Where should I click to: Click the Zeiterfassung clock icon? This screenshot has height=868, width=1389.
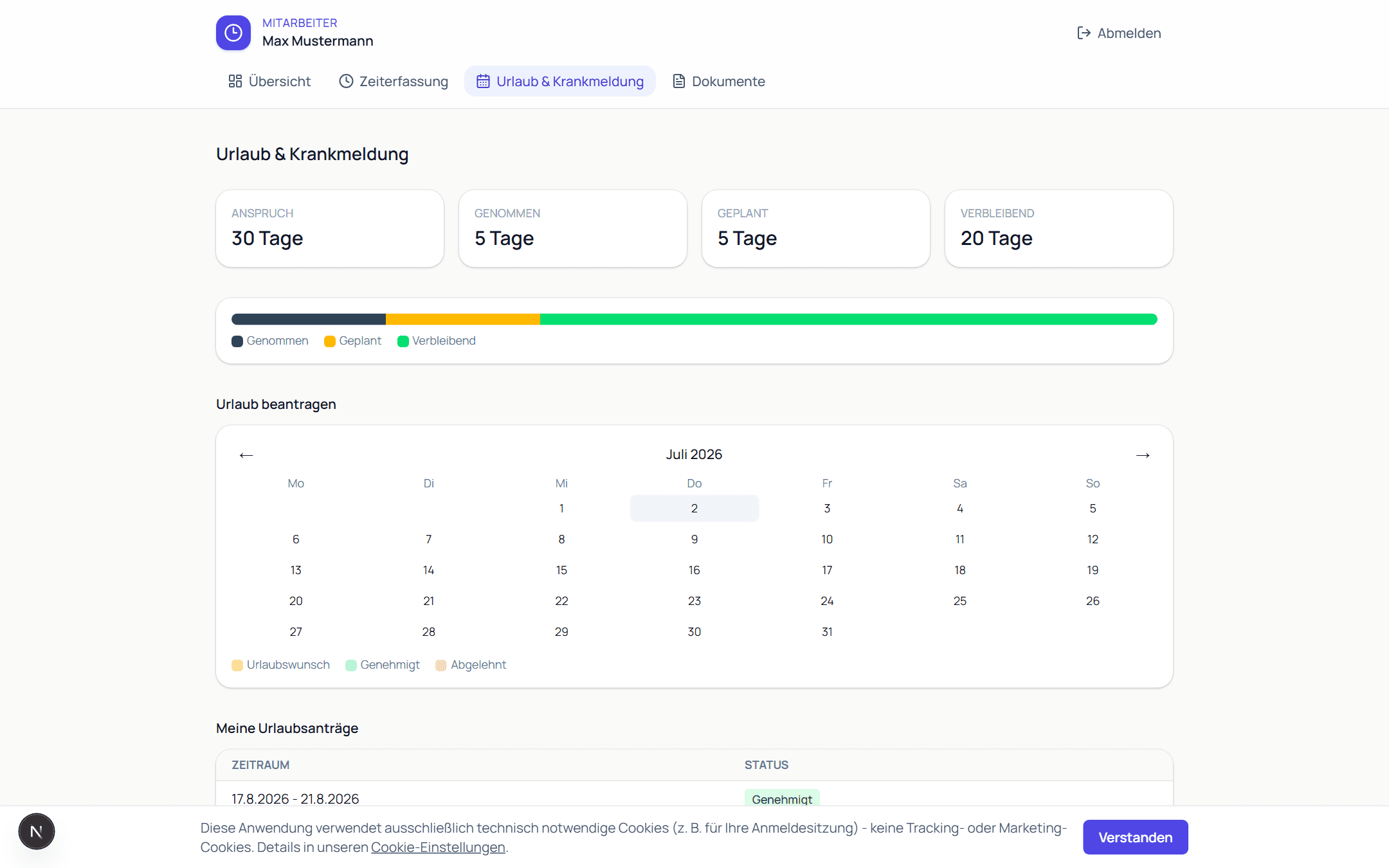346,81
